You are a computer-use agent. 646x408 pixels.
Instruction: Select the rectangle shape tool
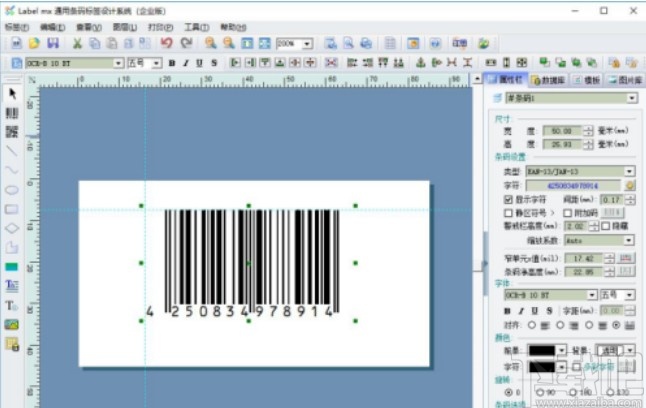click(12, 209)
